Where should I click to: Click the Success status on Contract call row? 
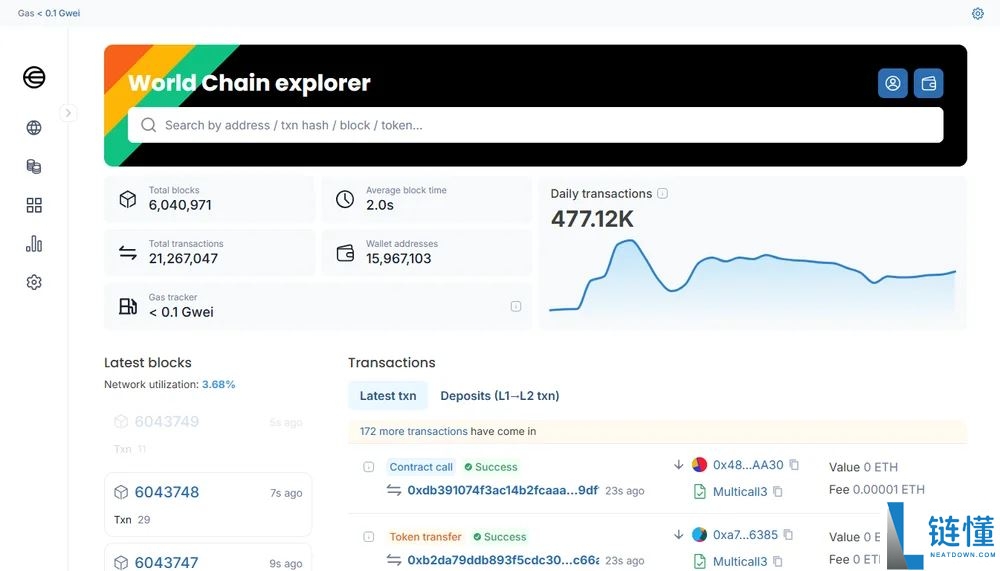(x=490, y=467)
